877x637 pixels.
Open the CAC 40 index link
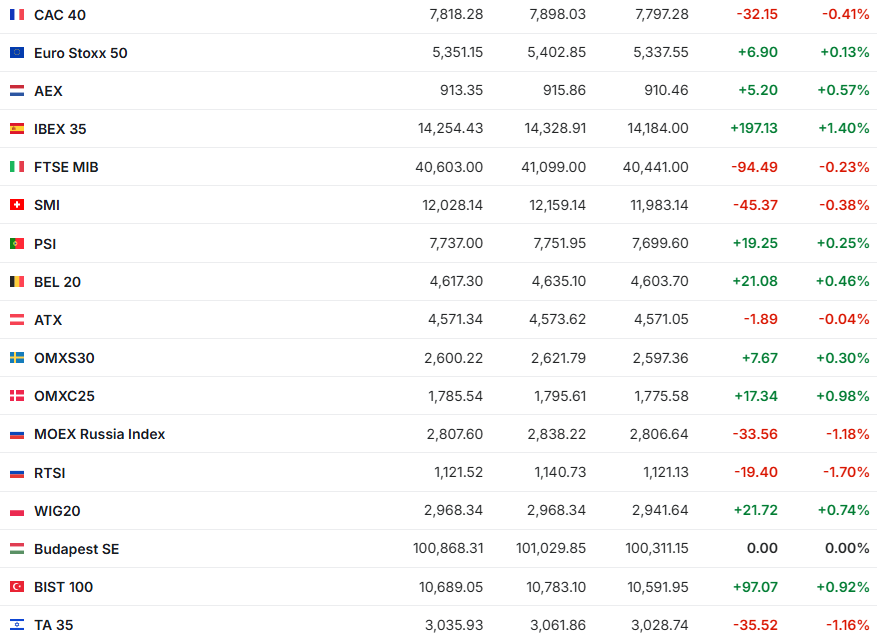coord(62,15)
